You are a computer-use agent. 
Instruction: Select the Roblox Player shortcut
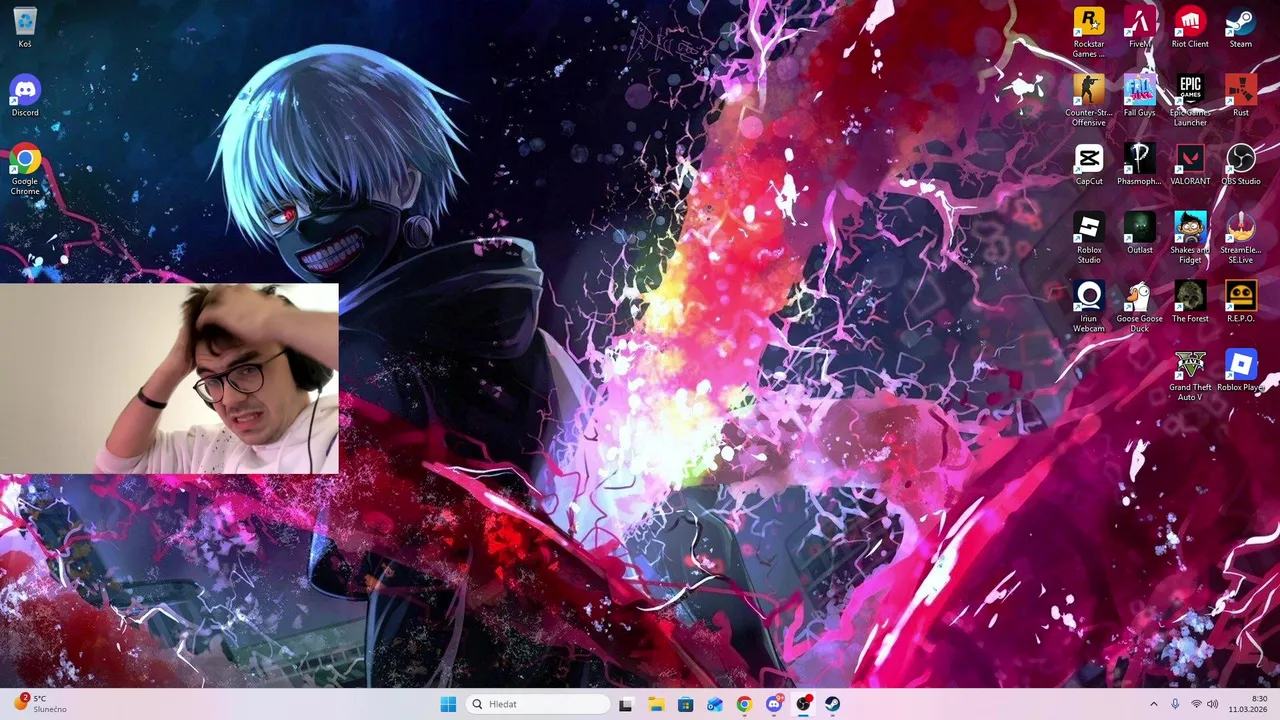pos(1241,372)
